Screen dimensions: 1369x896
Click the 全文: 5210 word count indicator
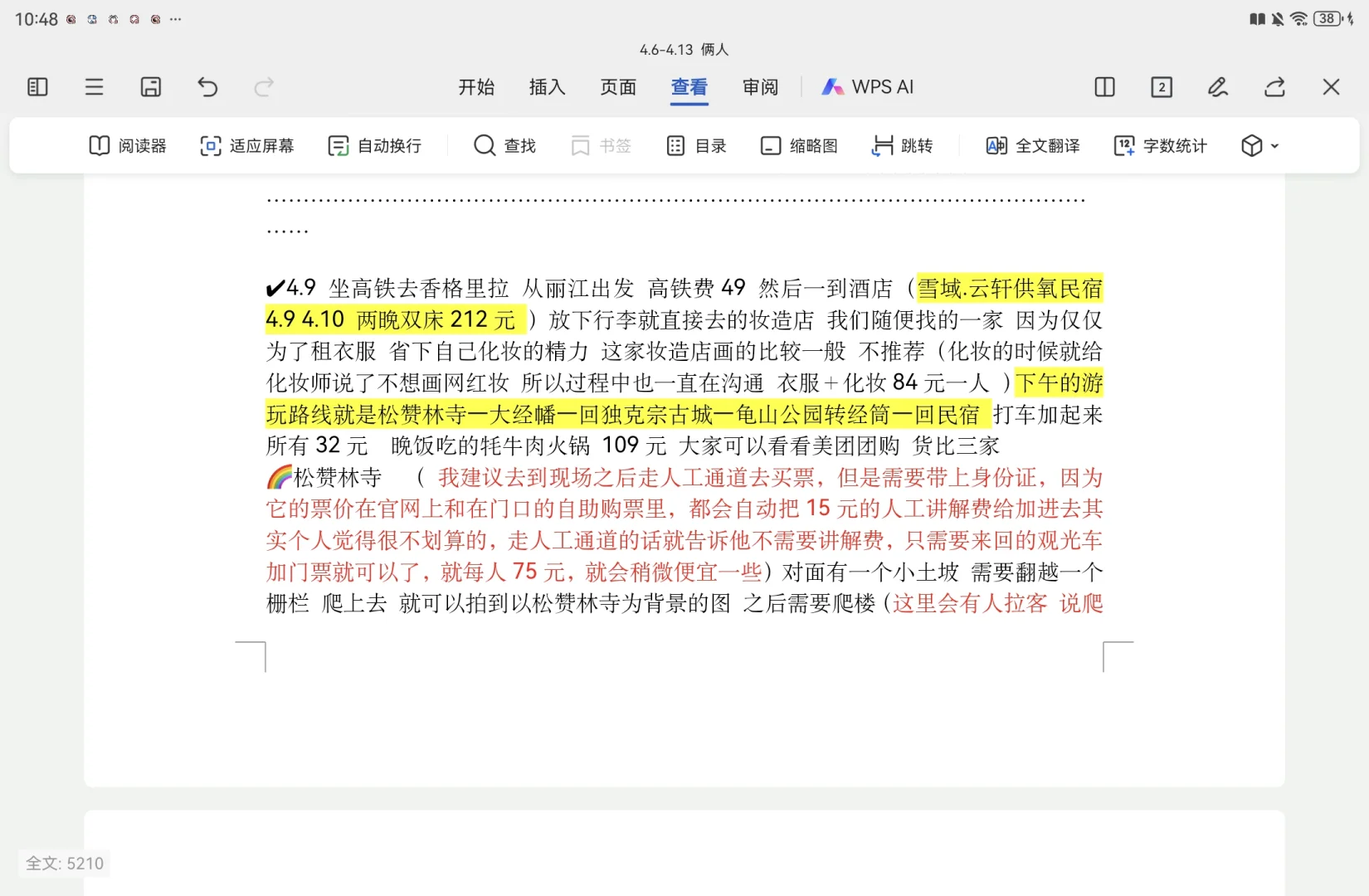pos(64,863)
